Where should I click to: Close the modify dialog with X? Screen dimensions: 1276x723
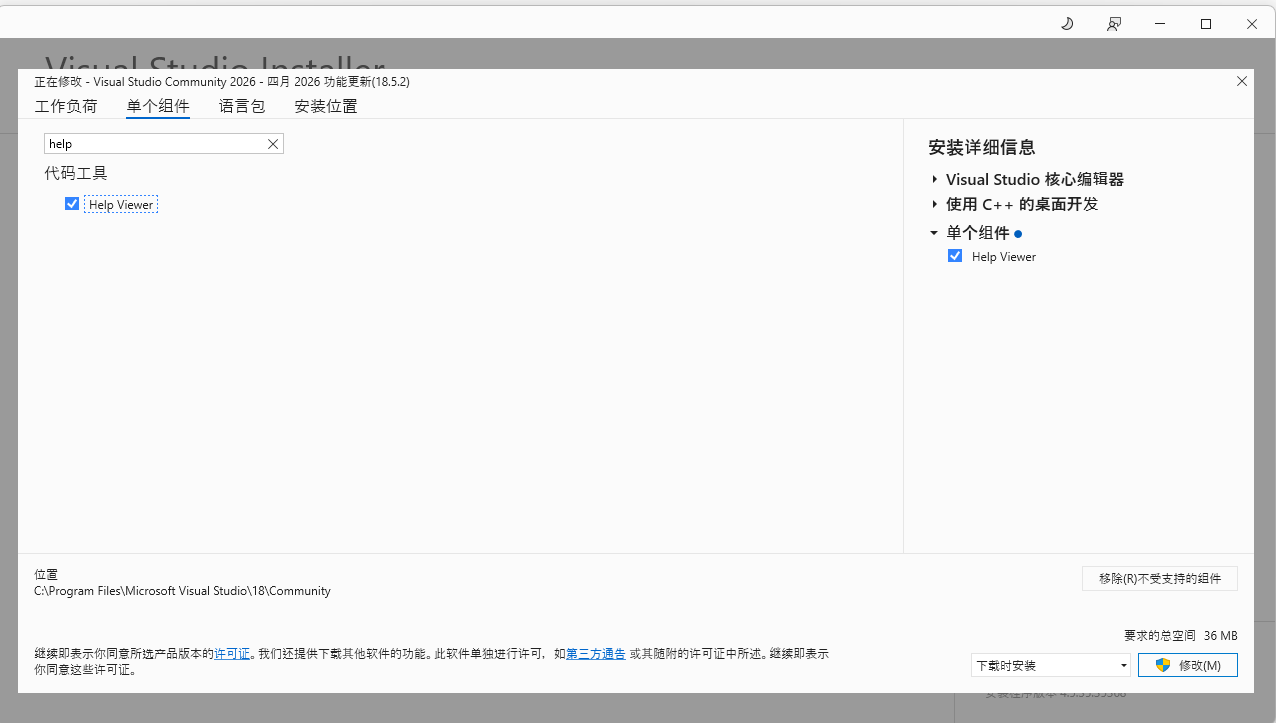click(x=1242, y=81)
